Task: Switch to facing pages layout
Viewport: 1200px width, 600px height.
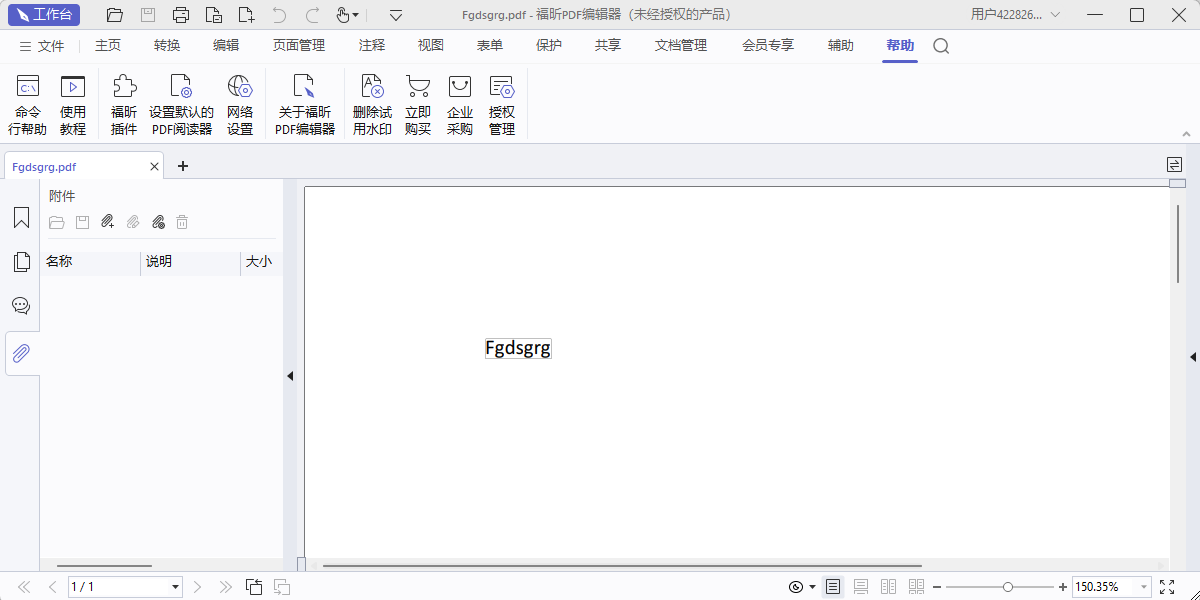Action: coord(889,586)
